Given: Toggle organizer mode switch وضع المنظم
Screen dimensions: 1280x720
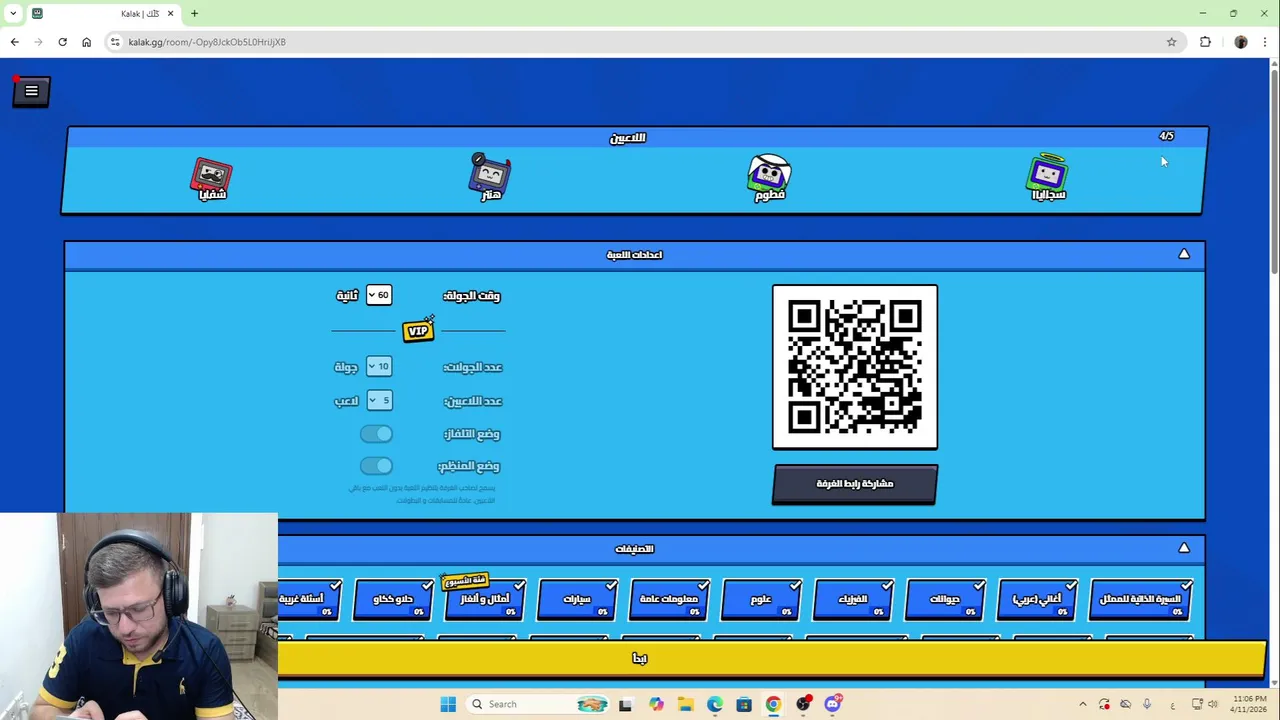Looking at the screenshot, I should click(x=376, y=465).
